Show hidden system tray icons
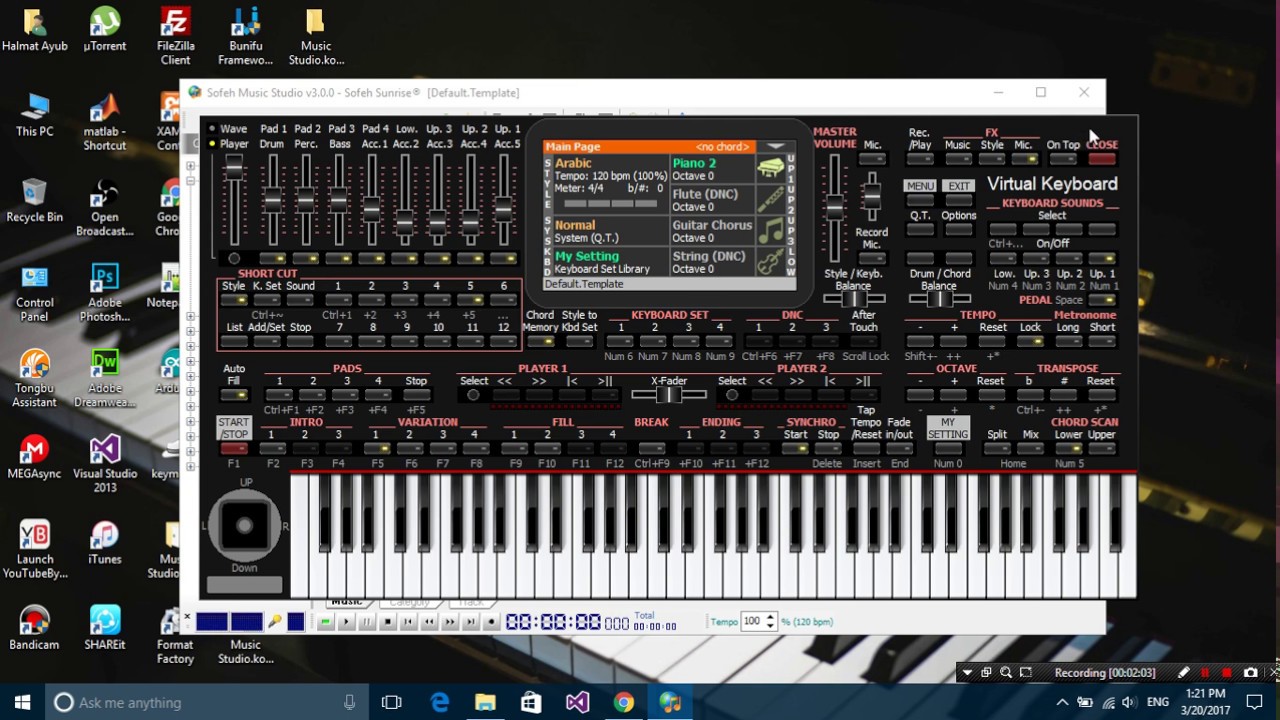Image resolution: width=1280 pixels, height=720 pixels. point(1062,703)
